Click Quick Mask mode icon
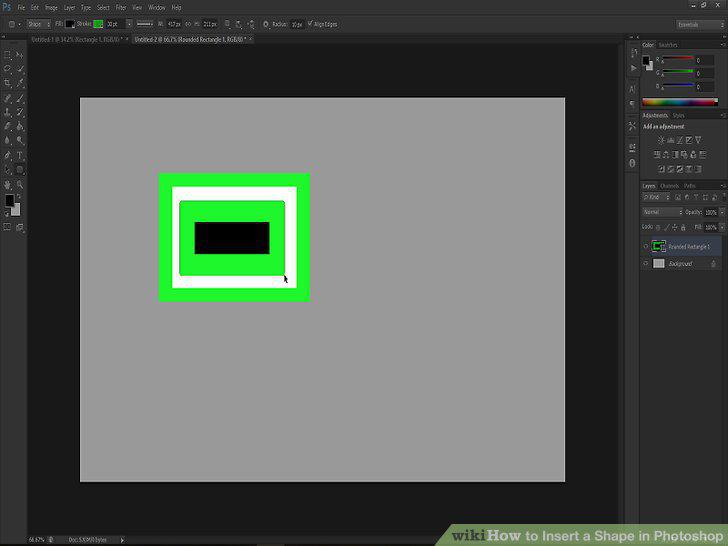This screenshot has height=546, width=728. [7, 227]
